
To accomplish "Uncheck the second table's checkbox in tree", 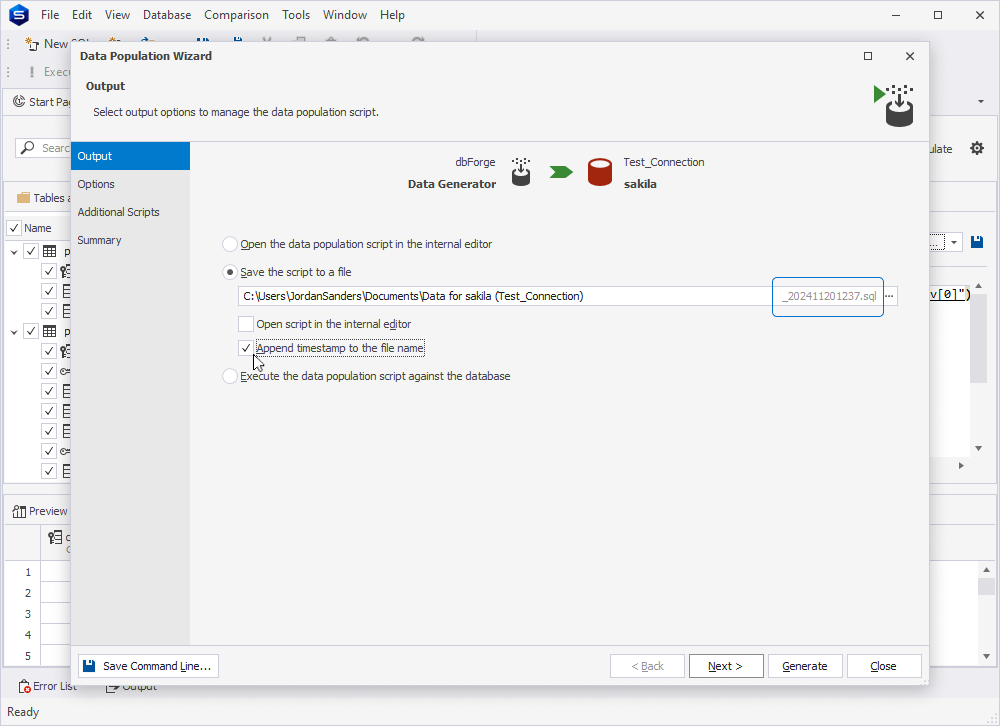I will pyautogui.click(x=31, y=332).
